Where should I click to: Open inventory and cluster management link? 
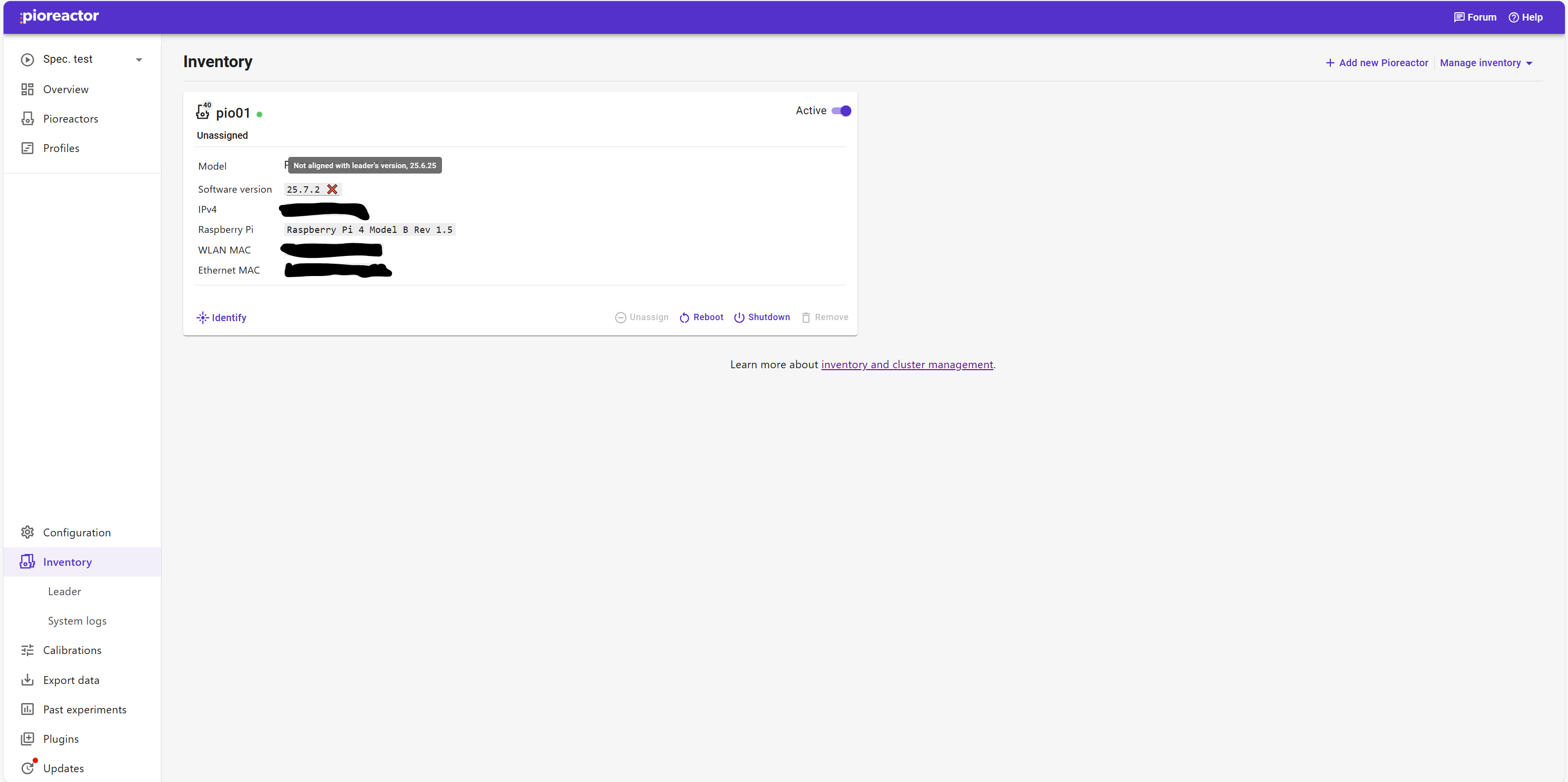[907, 364]
